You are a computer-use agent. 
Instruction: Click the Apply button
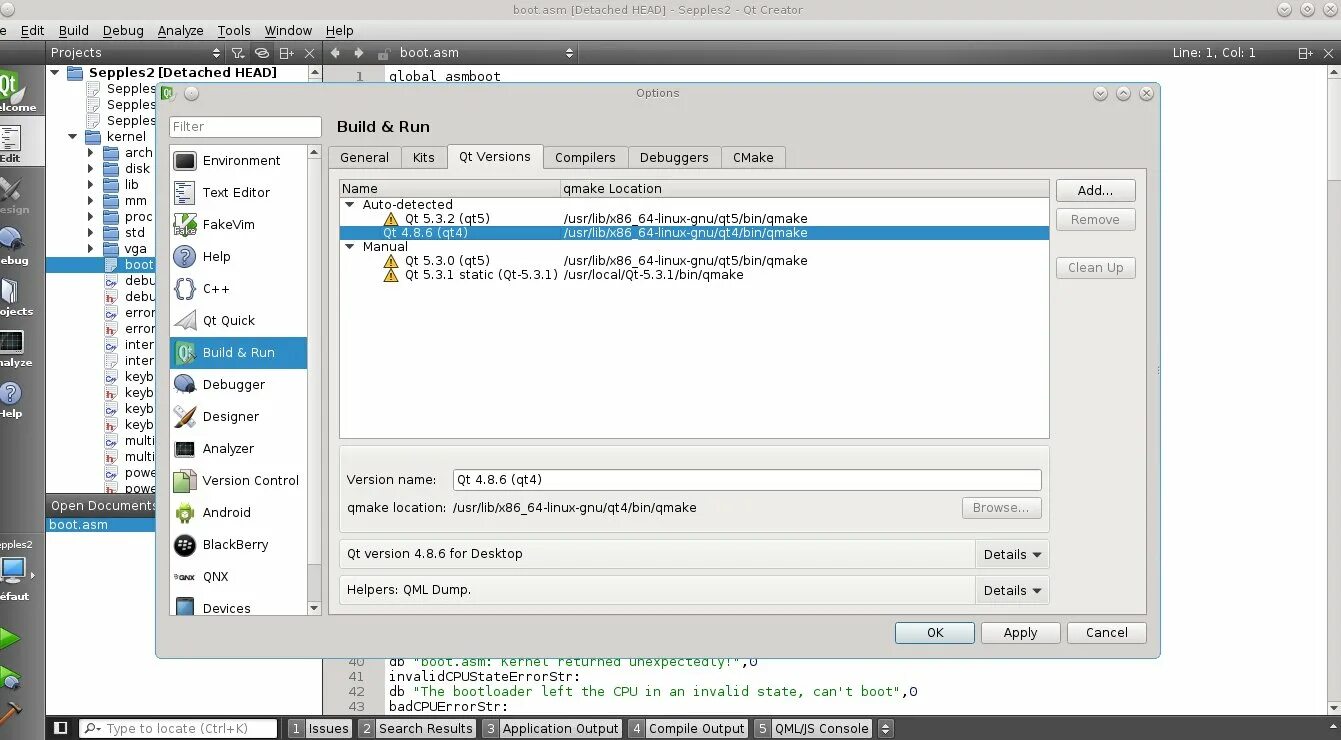[1020, 632]
